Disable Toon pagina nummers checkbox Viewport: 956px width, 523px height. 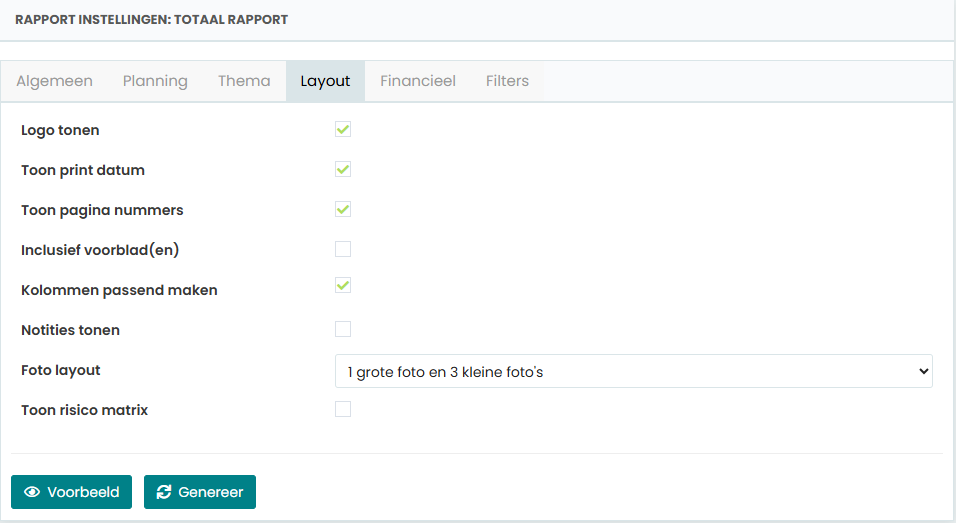[343, 210]
